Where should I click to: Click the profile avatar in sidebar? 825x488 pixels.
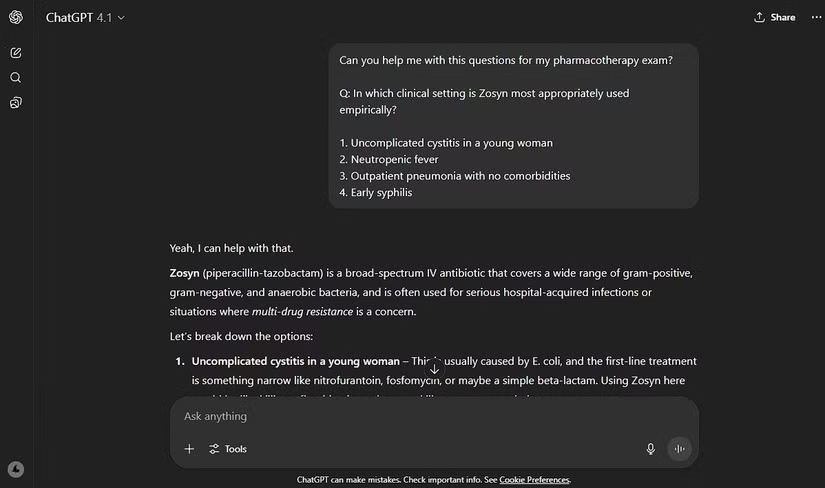pos(16,469)
